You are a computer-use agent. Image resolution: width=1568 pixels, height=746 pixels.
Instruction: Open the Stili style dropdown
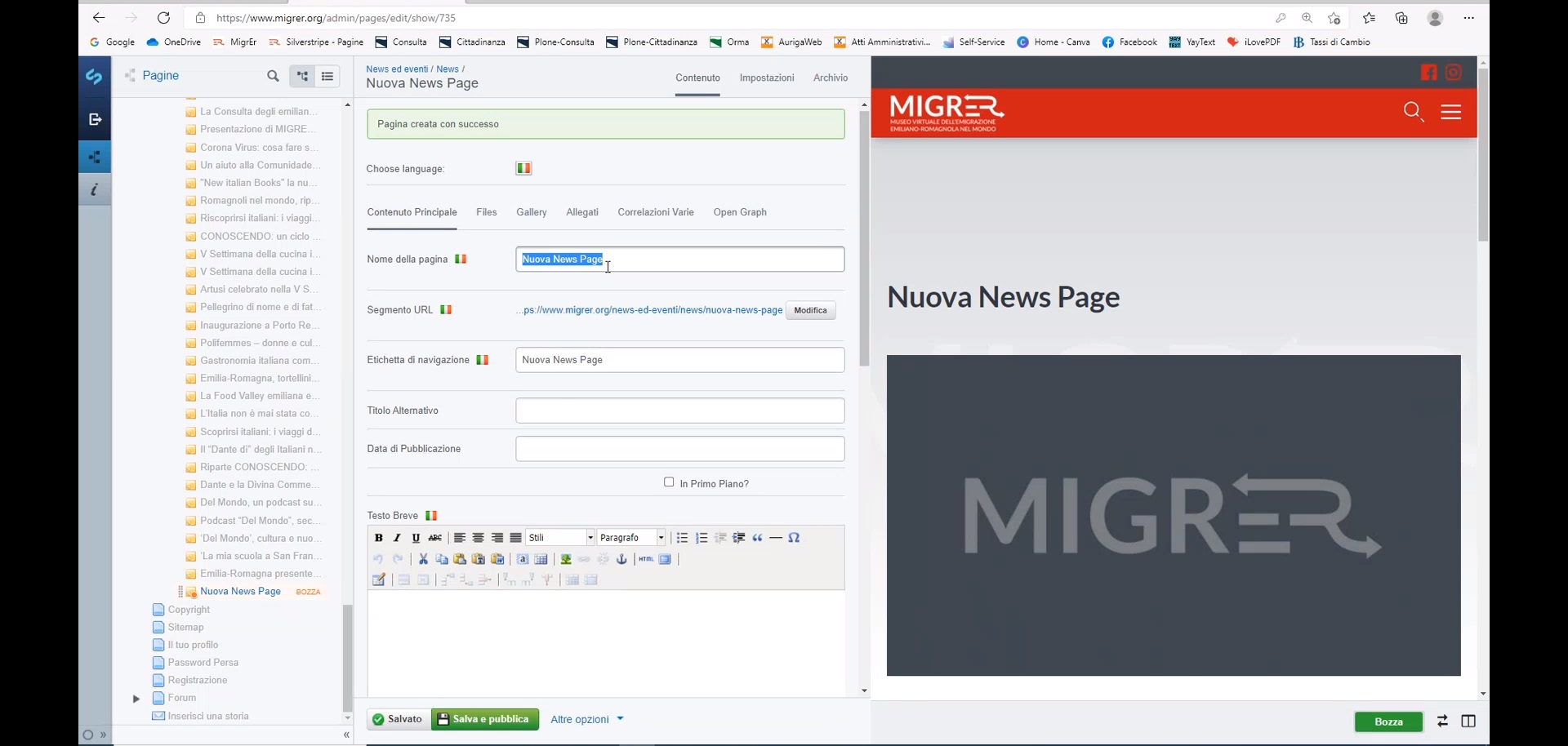point(560,538)
